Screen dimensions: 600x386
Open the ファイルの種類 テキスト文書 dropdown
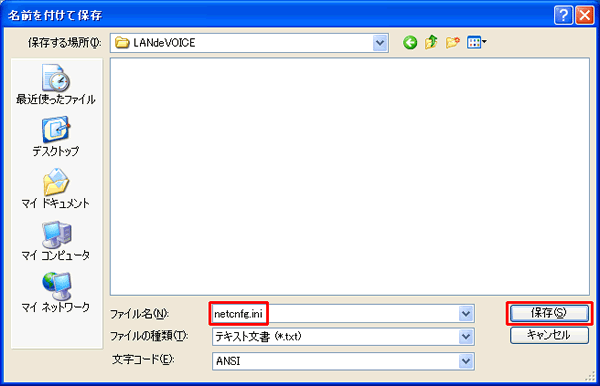pyautogui.click(x=466, y=337)
